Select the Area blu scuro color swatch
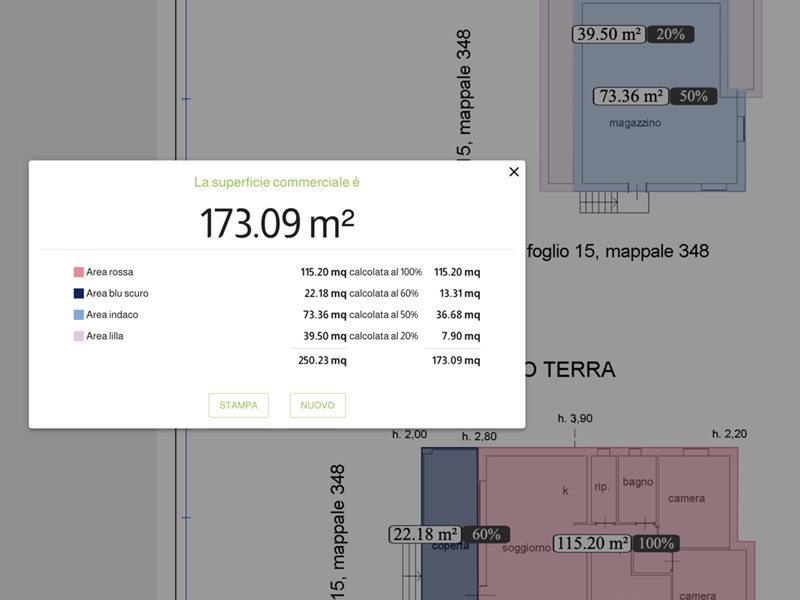This screenshot has width=800, height=600. point(78,294)
